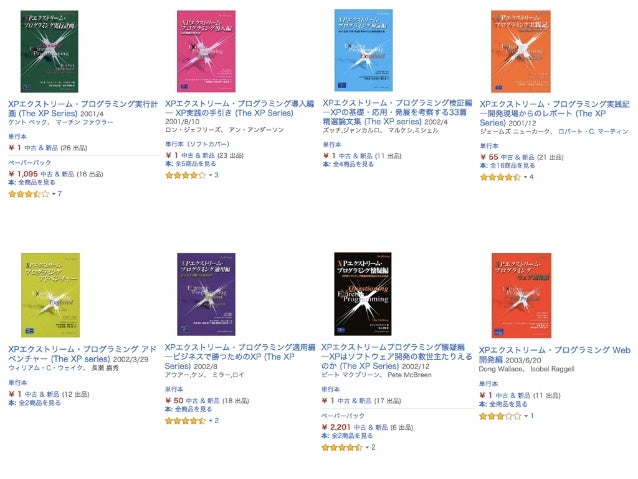Open the red XP Web development cover
This screenshot has height=479, width=638.
pyautogui.click(x=522, y=295)
